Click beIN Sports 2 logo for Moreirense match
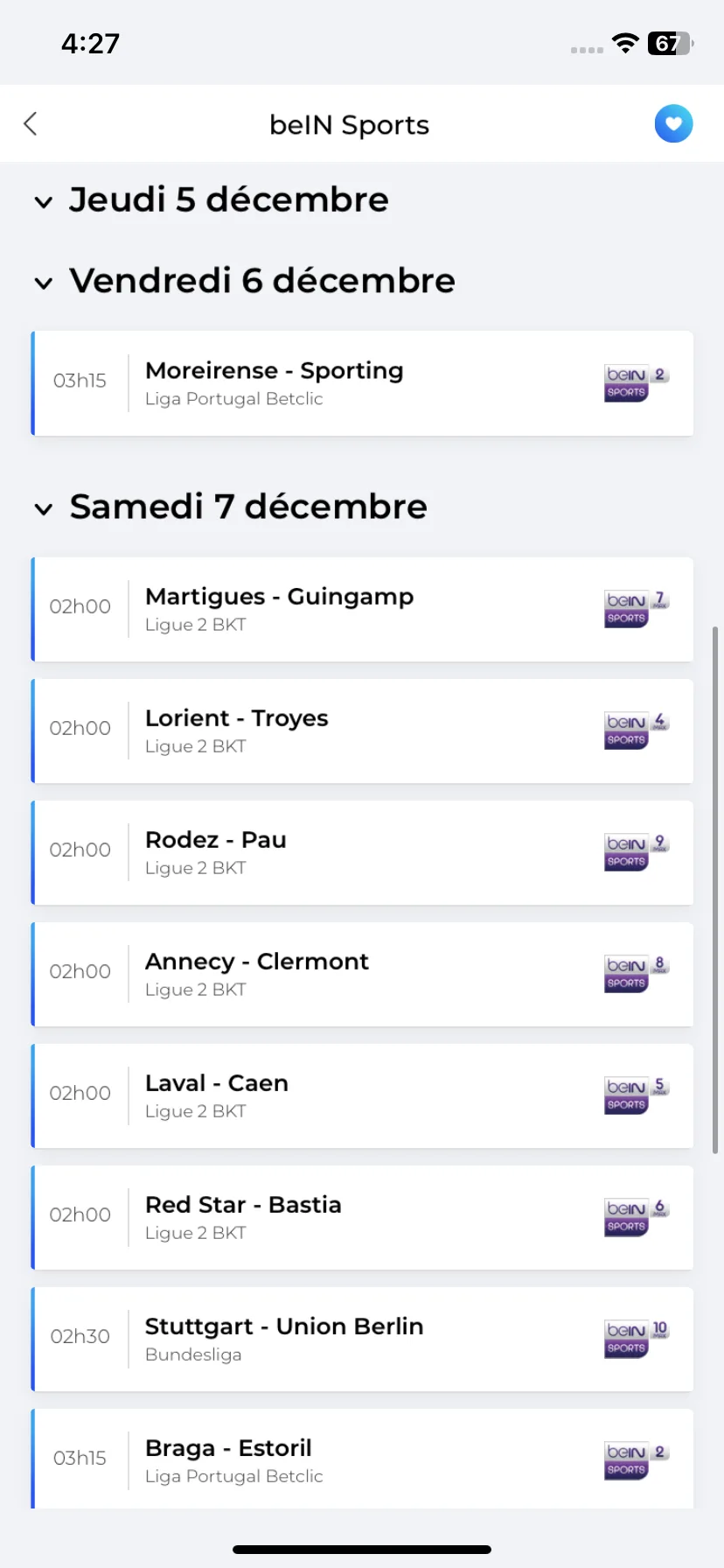This screenshot has width=724, height=1568. pyautogui.click(x=637, y=383)
